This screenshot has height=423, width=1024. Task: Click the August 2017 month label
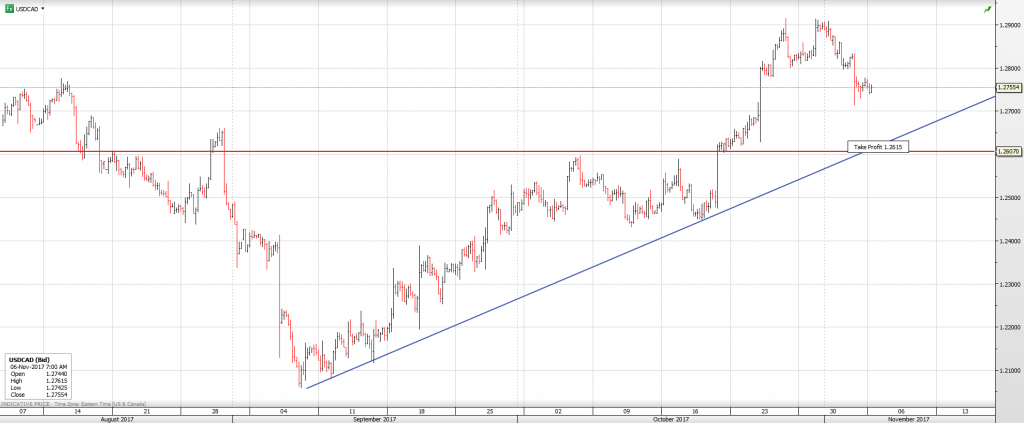point(116,419)
